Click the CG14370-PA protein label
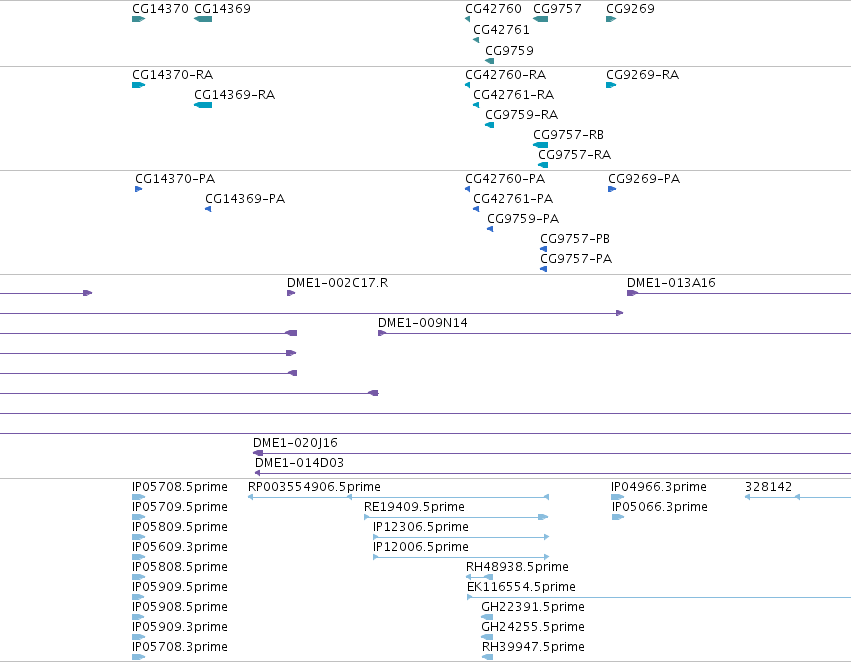851x662 pixels. (x=175, y=179)
